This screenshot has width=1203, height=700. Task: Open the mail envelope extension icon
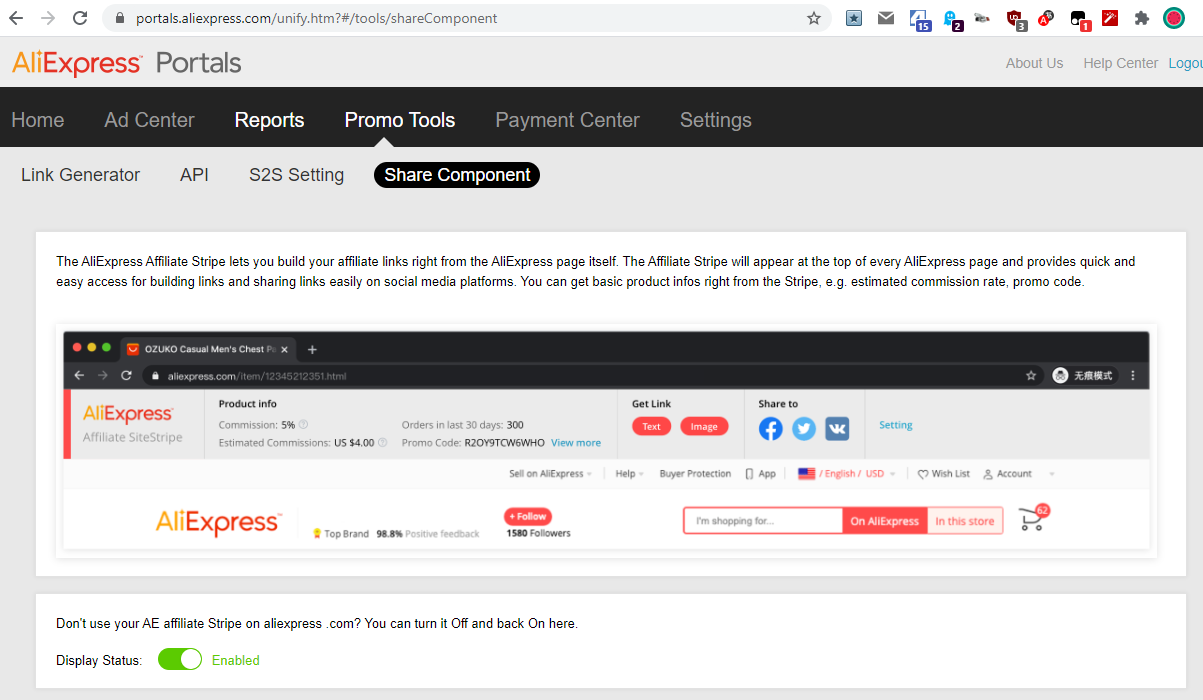[885, 18]
